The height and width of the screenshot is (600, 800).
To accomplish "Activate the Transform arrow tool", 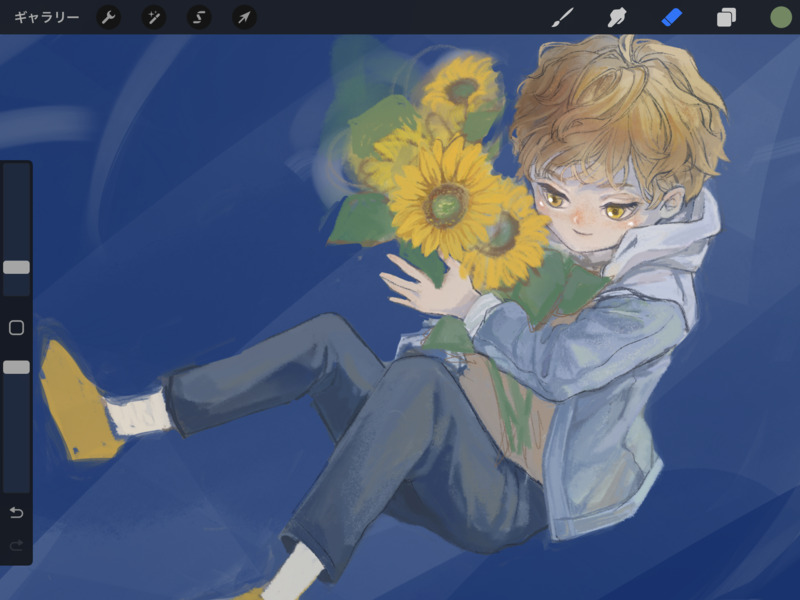I will (244, 17).
